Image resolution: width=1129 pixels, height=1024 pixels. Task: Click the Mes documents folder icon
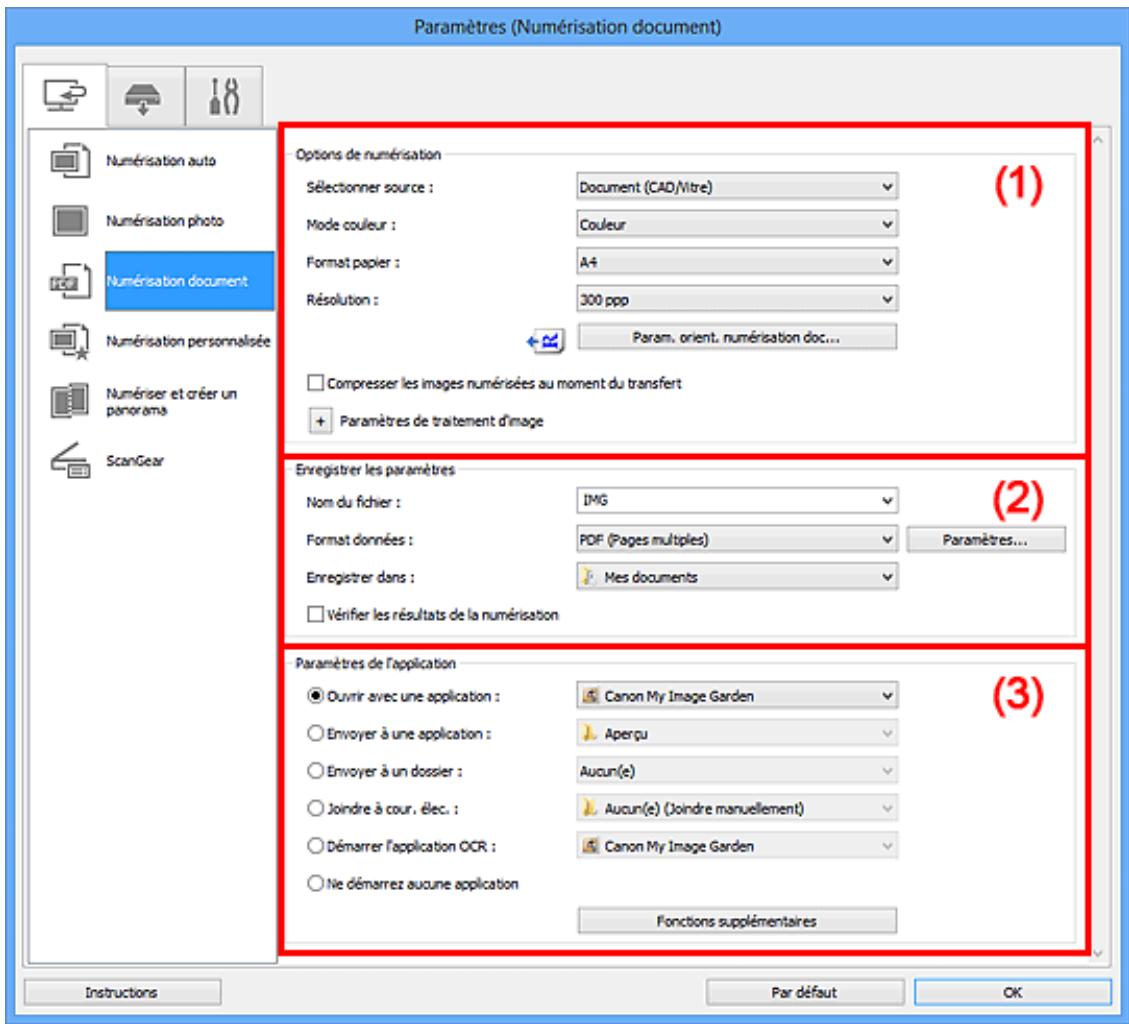pos(589,577)
